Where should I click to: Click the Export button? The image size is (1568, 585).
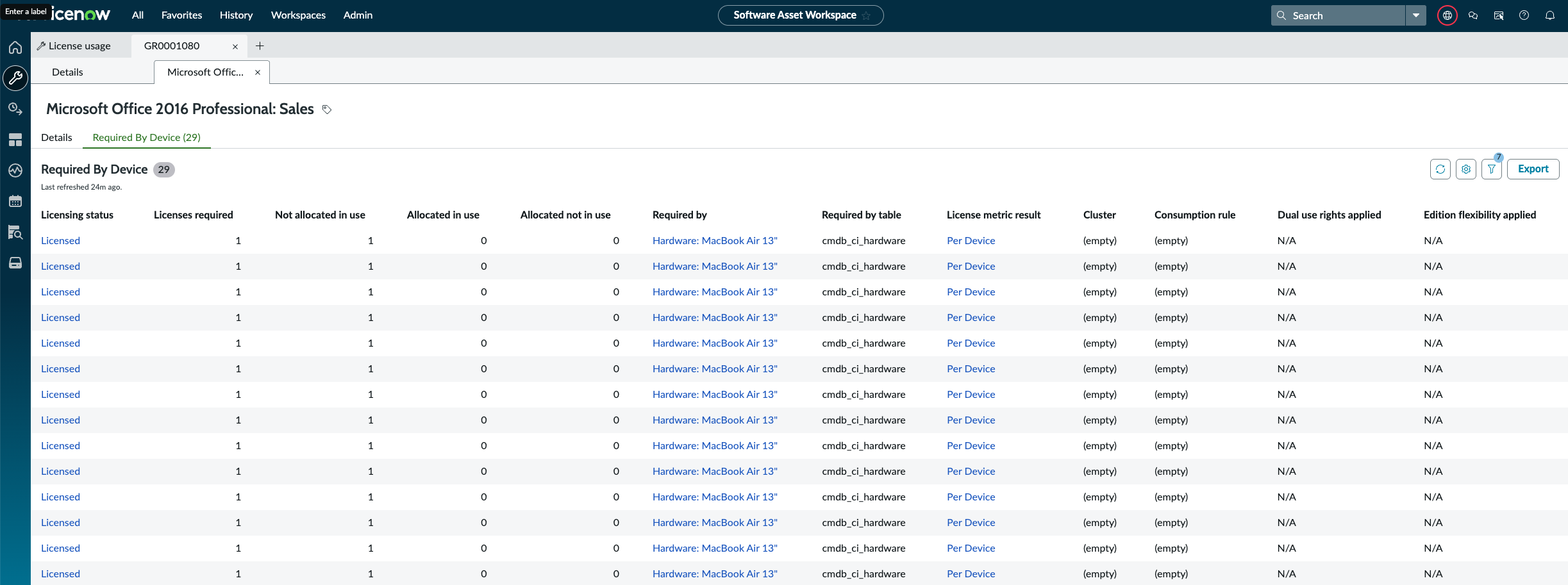tap(1533, 169)
